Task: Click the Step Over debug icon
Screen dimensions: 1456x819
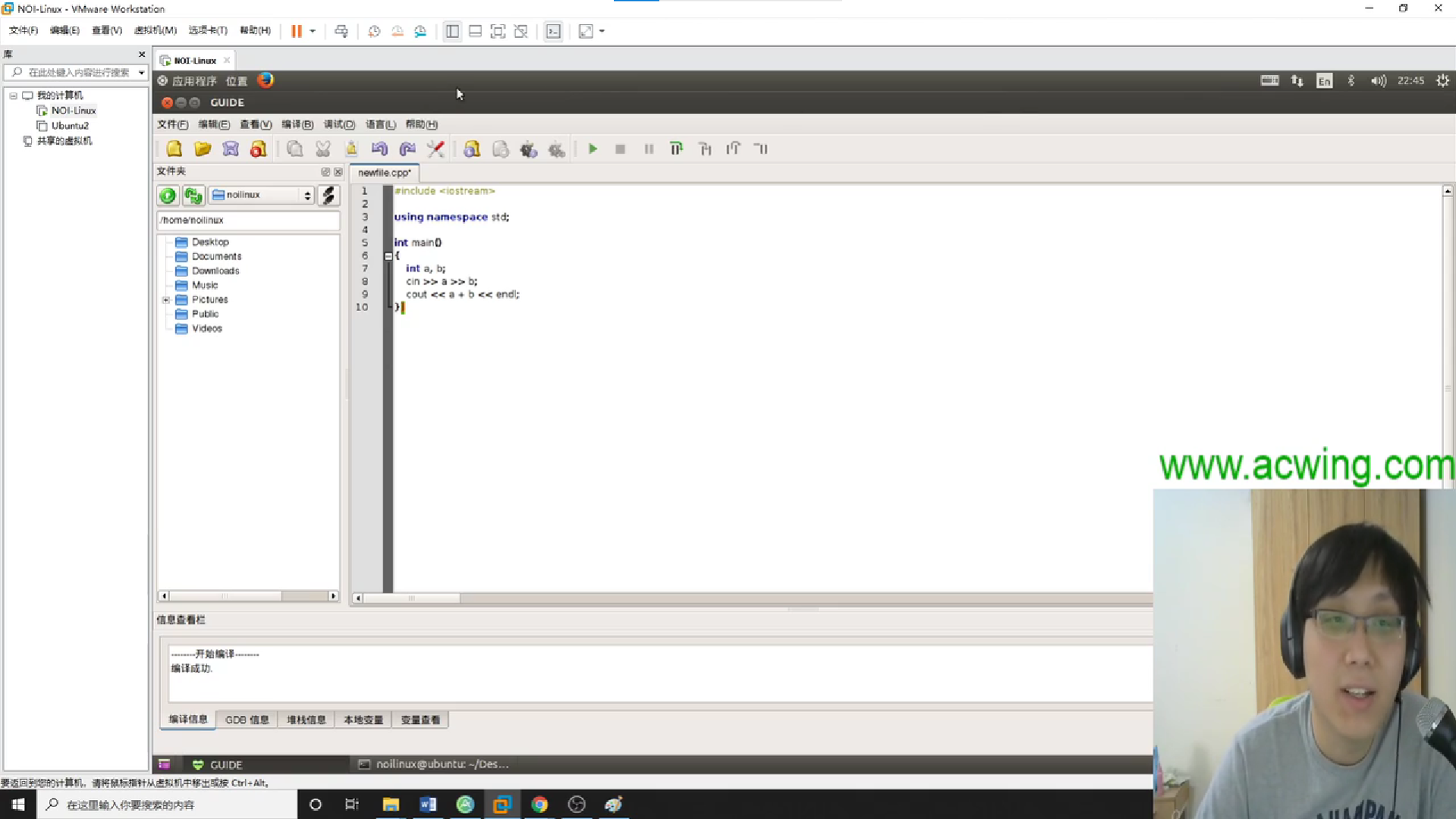Action: tap(677, 149)
